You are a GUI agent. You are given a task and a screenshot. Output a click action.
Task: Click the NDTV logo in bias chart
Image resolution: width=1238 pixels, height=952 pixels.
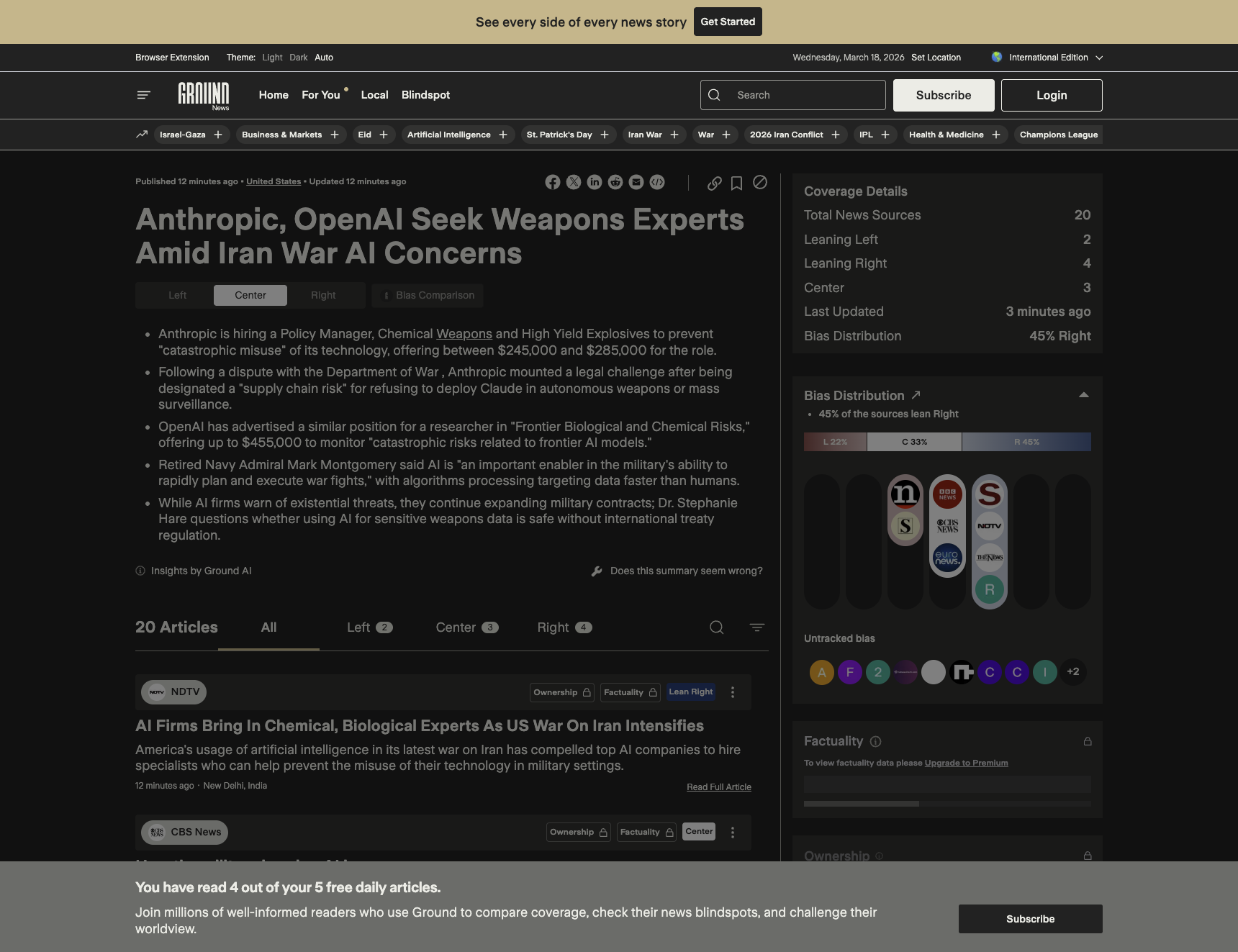[x=990, y=526]
